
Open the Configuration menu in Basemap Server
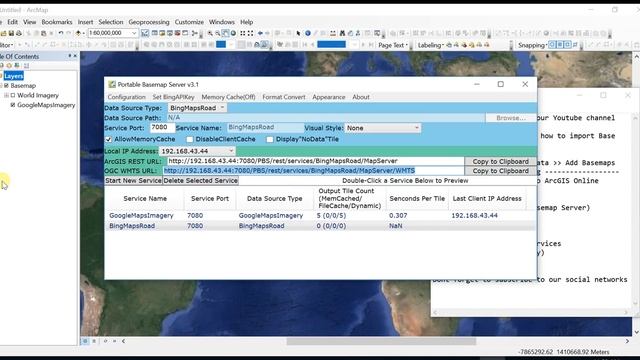click(127, 97)
